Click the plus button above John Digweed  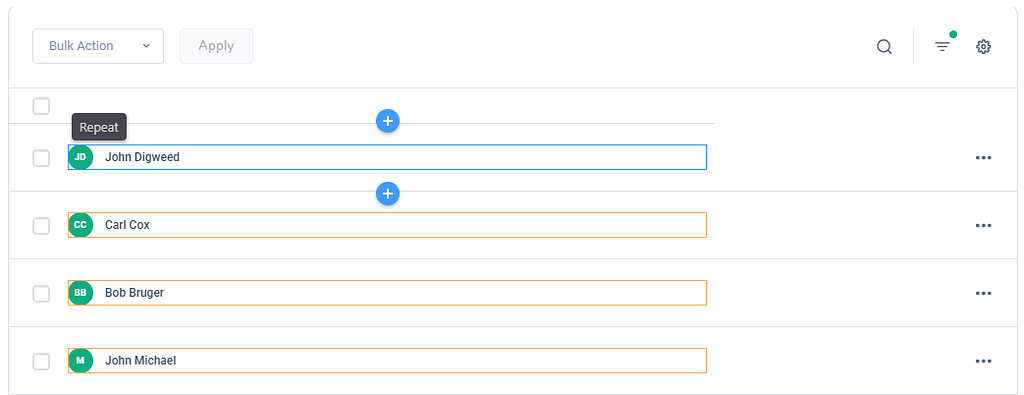tap(388, 121)
